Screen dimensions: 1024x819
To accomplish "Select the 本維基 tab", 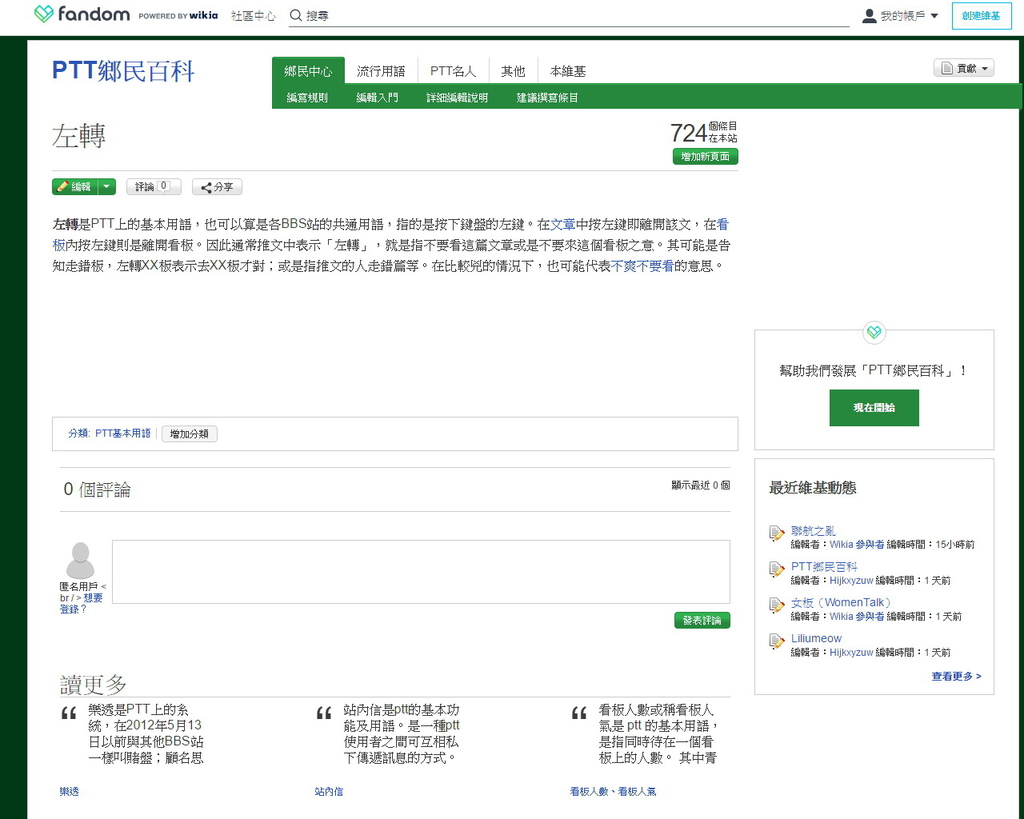I will pos(568,71).
